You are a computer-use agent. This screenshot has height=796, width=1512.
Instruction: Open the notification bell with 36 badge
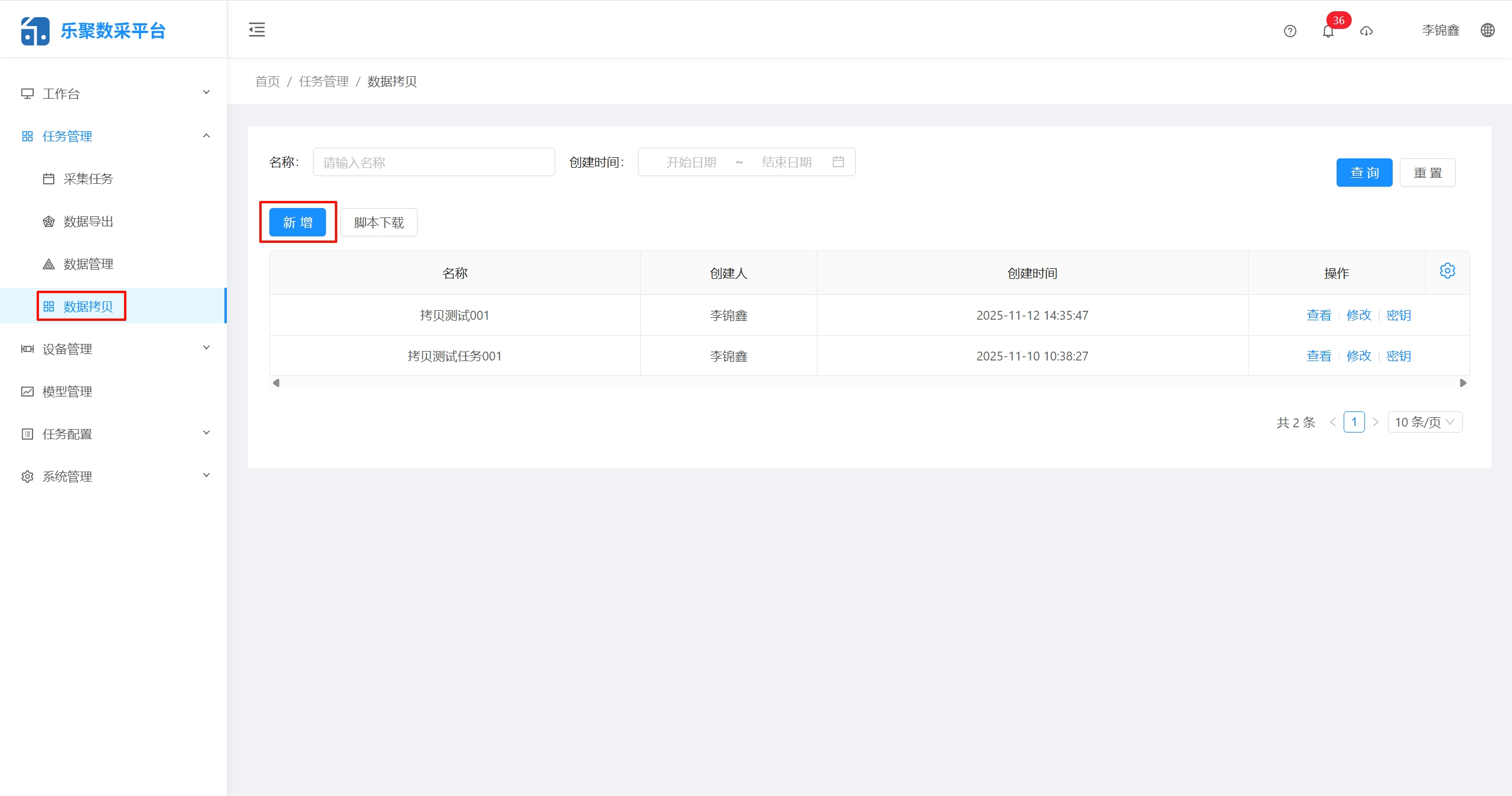(x=1328, y=31)
